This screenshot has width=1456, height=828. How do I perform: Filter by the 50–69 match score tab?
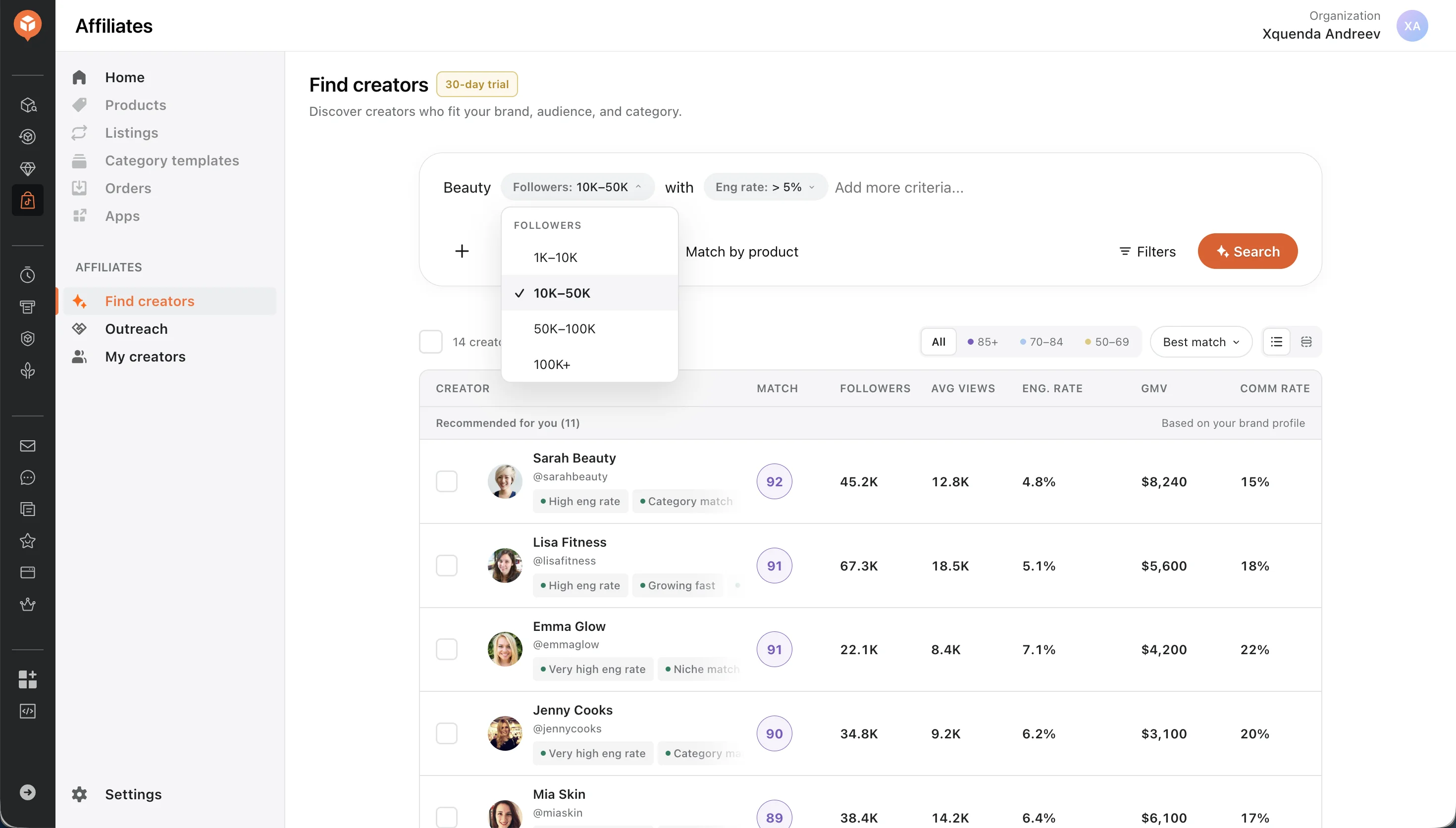click(x=1106, y=342)
